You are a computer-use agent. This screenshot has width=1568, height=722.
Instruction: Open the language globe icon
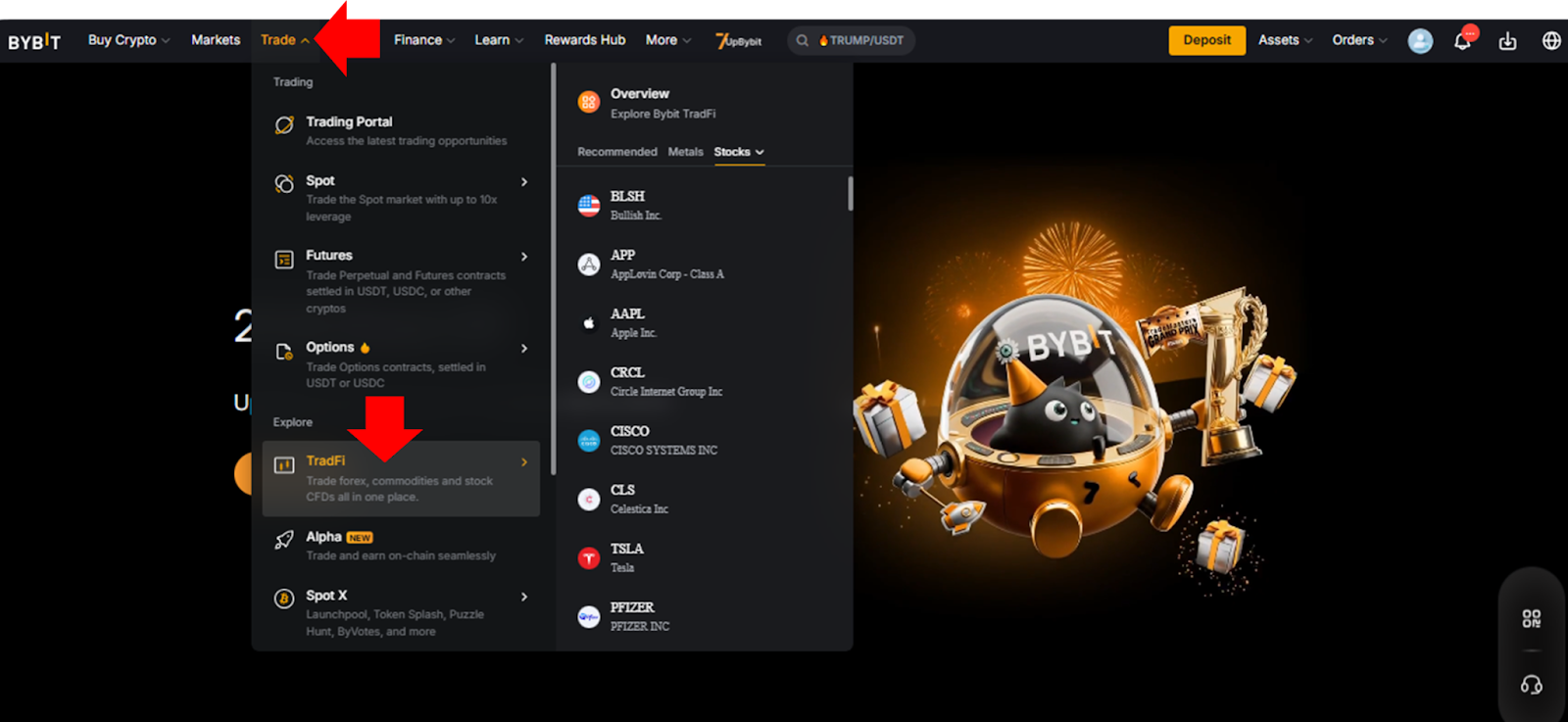pyautogui.click(x=1551, y=40)
